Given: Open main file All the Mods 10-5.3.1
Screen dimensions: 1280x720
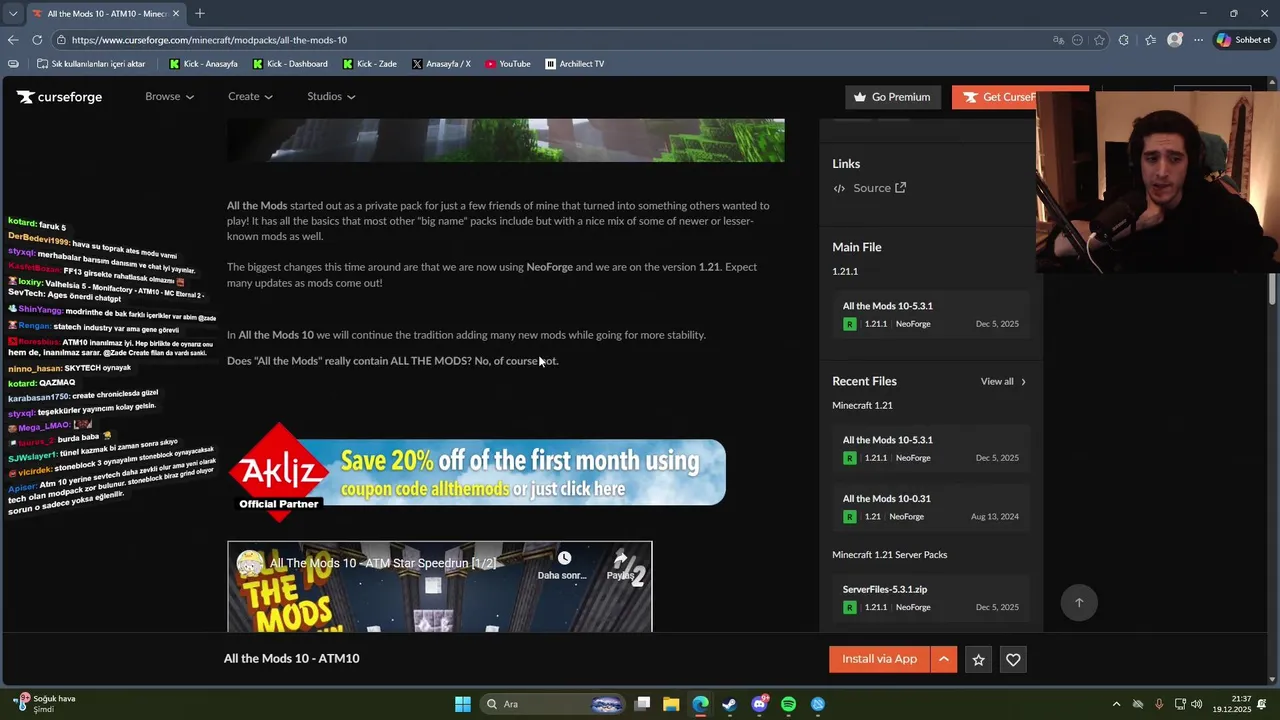Looking at the screenshot, I should pos(931,315).
